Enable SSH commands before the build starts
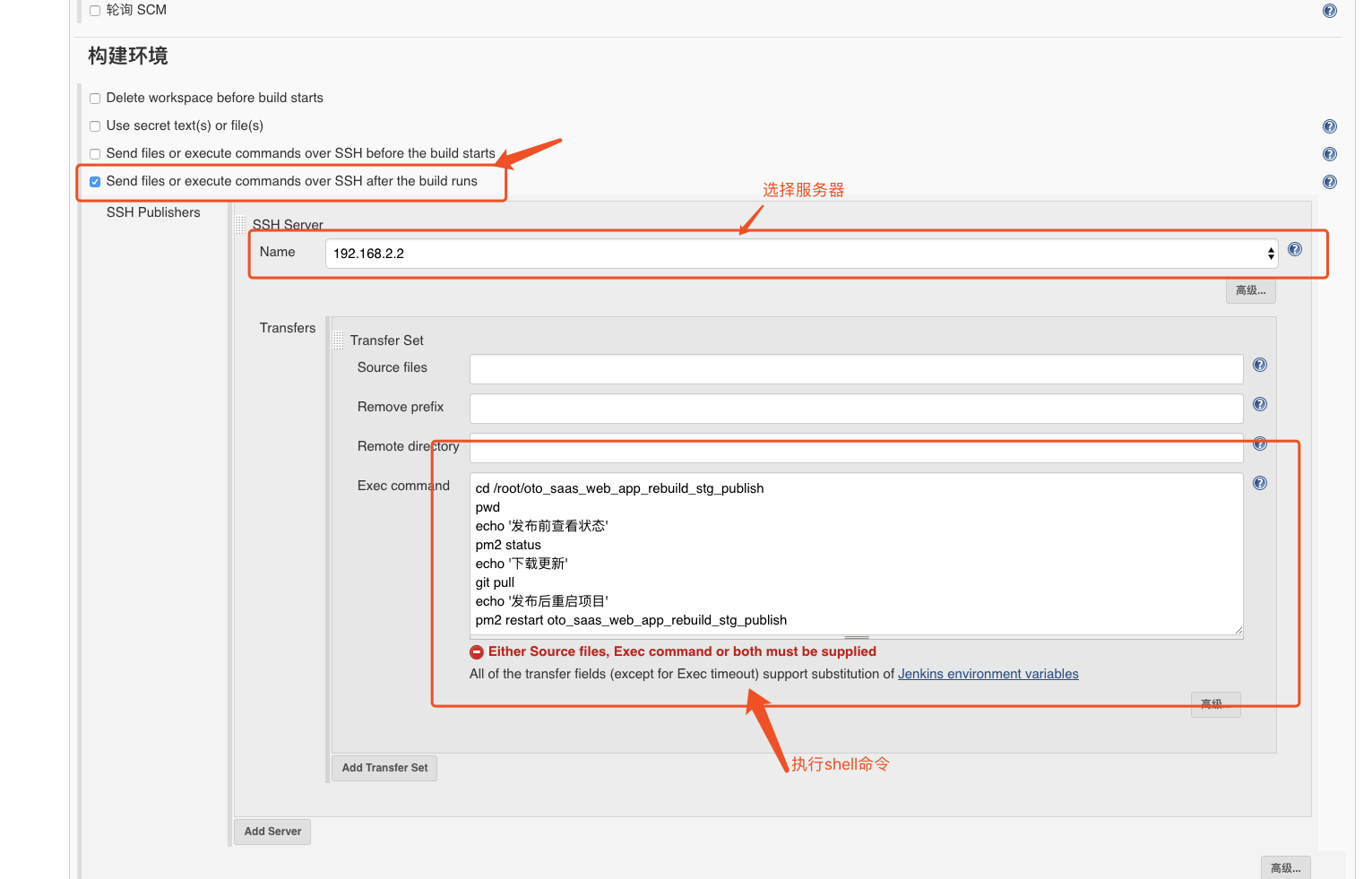This screenshot has width=1372, height=879. coord(95,153)
